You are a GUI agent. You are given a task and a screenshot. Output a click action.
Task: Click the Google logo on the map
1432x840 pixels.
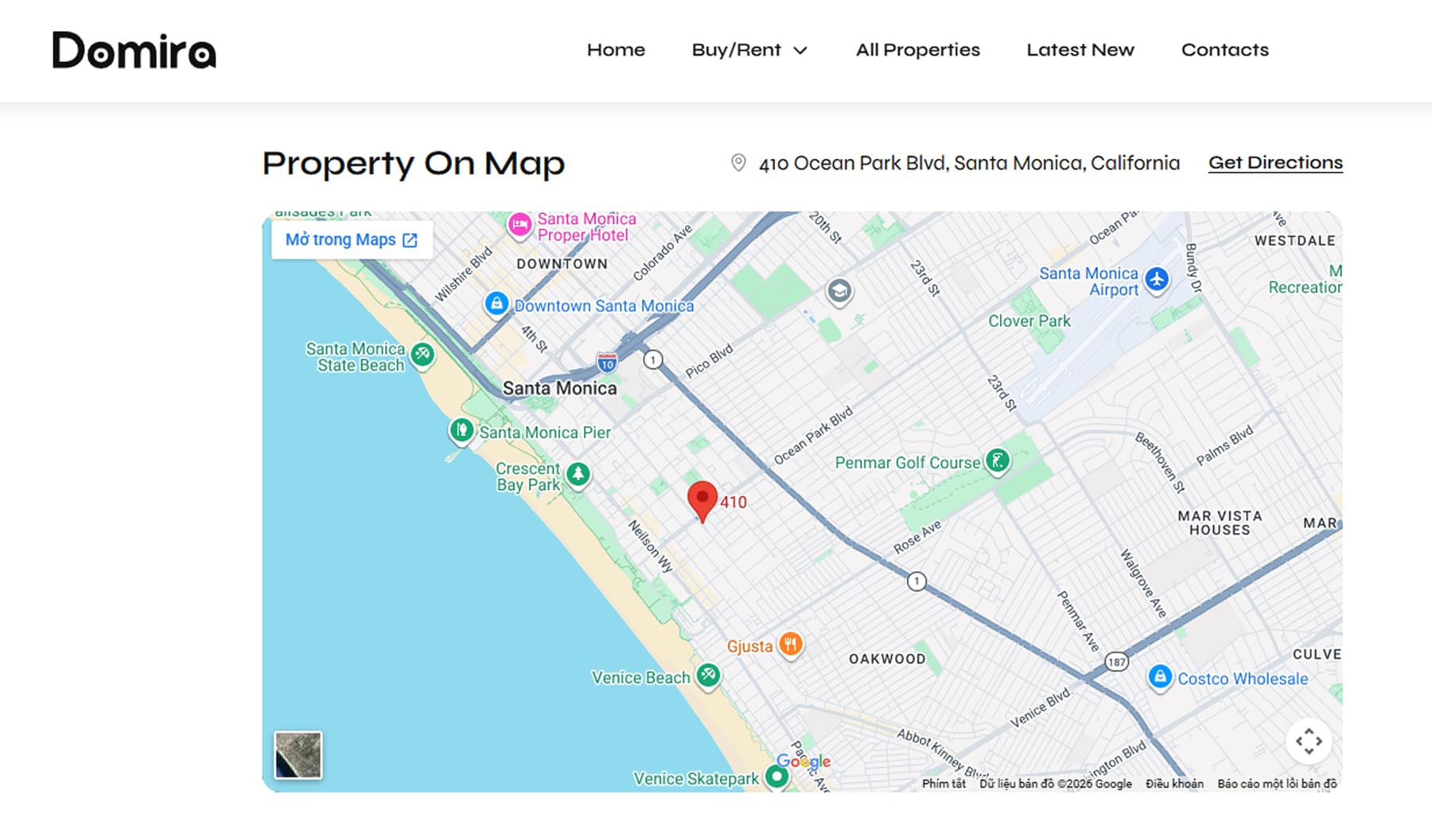804,761
